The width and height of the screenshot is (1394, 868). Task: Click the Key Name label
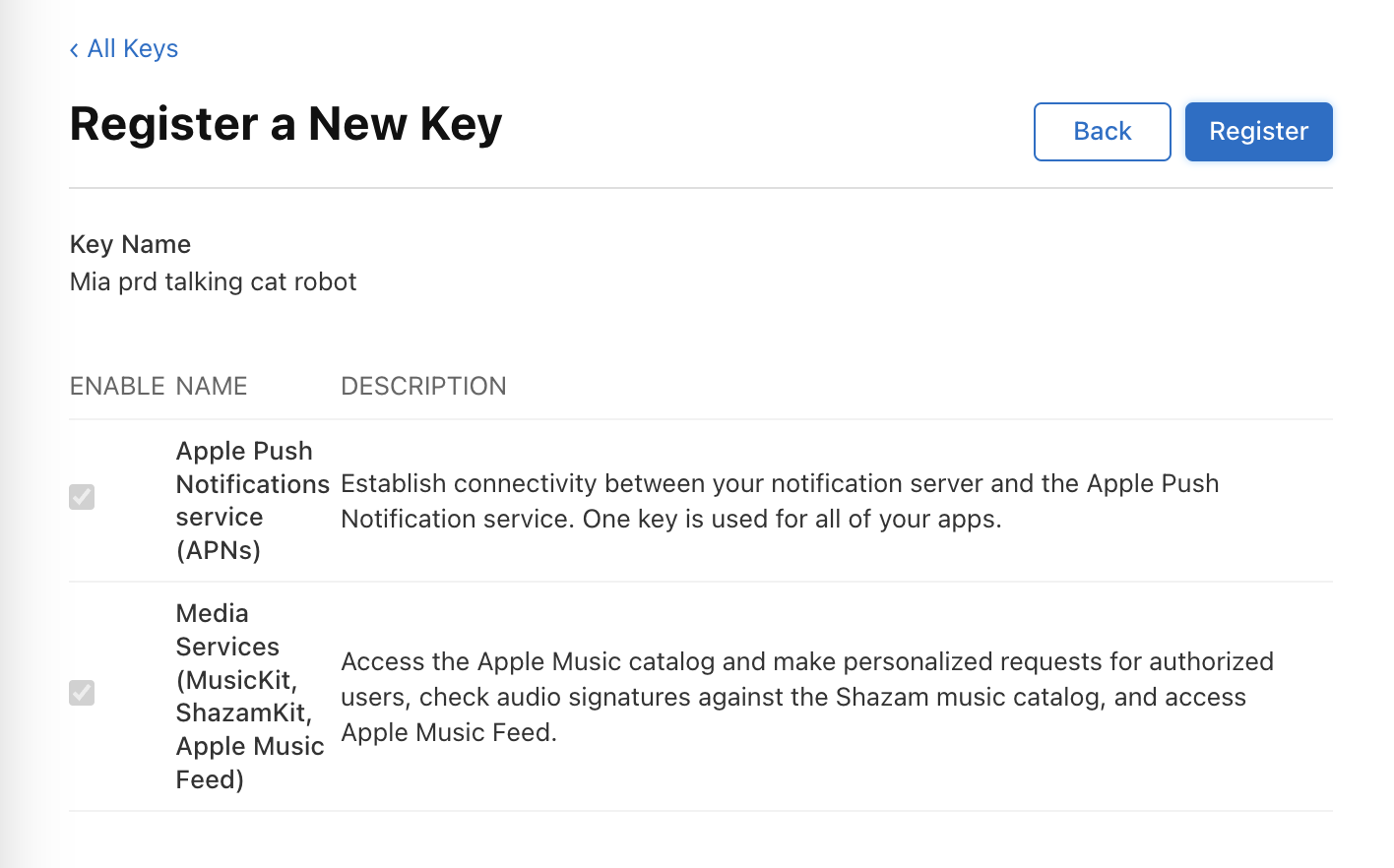point(130,244)
